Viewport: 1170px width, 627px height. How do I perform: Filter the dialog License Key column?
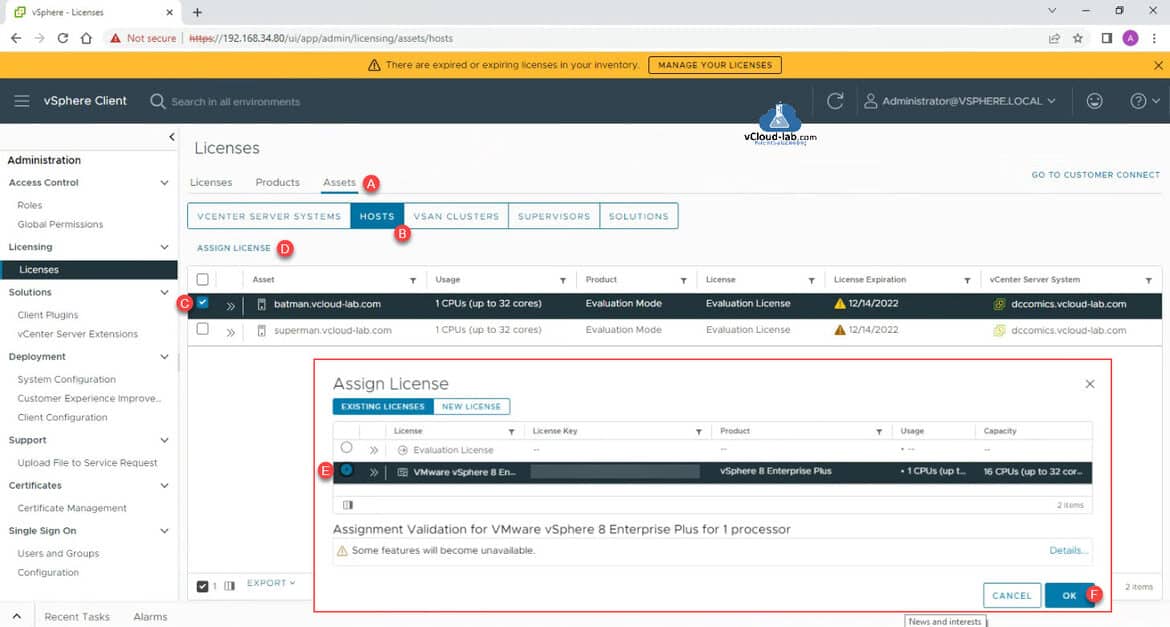[x=698, y=432]
